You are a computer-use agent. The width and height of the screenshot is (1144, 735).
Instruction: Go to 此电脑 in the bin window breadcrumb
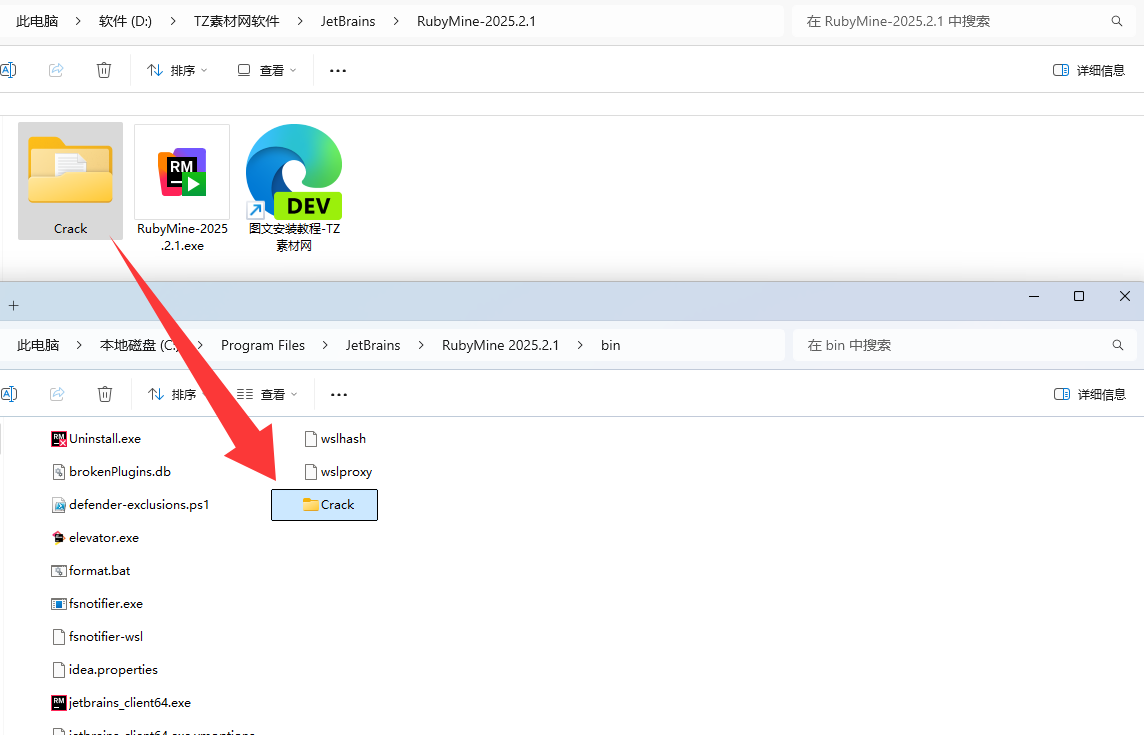click(x=38, y=345)
